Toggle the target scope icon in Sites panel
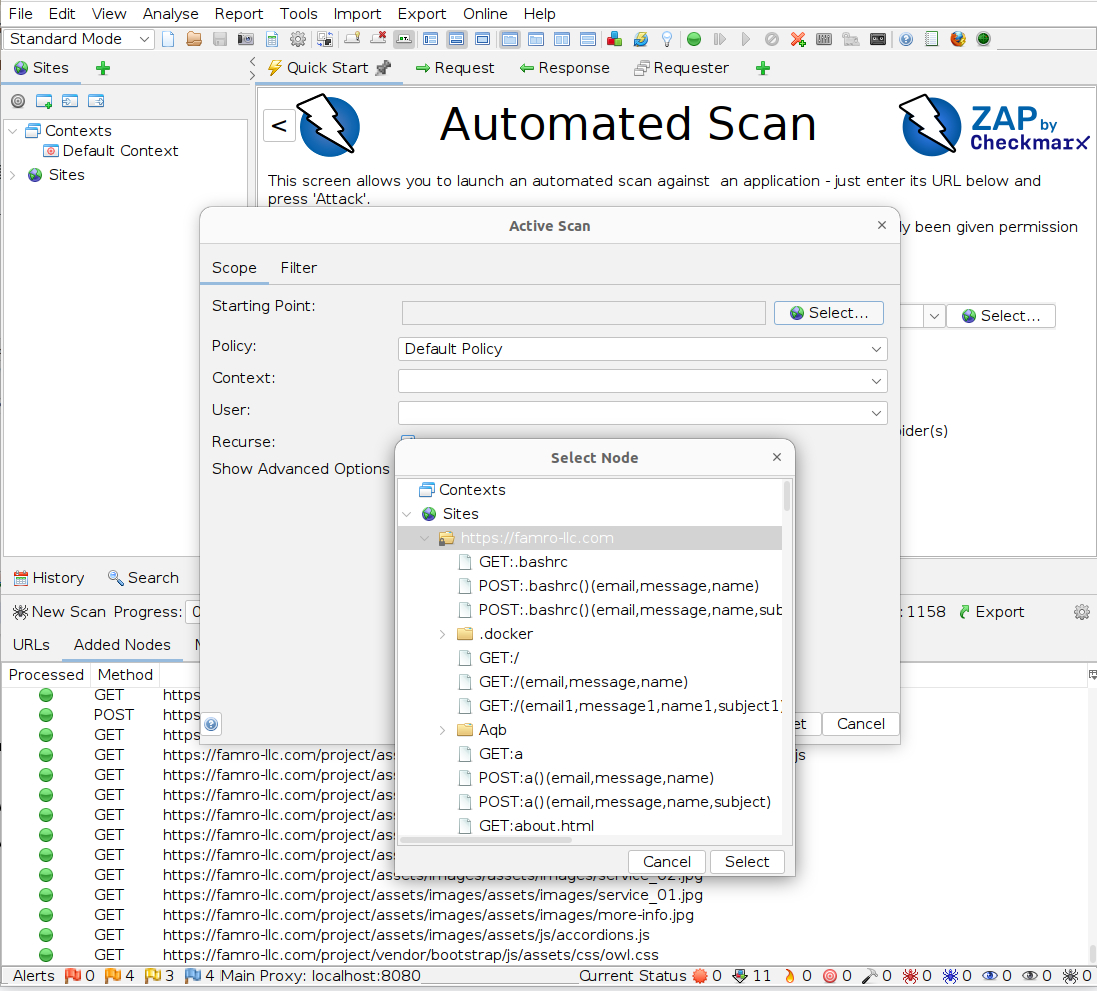This screenshot has width=1097, height=991. click(x=18, y=101)
